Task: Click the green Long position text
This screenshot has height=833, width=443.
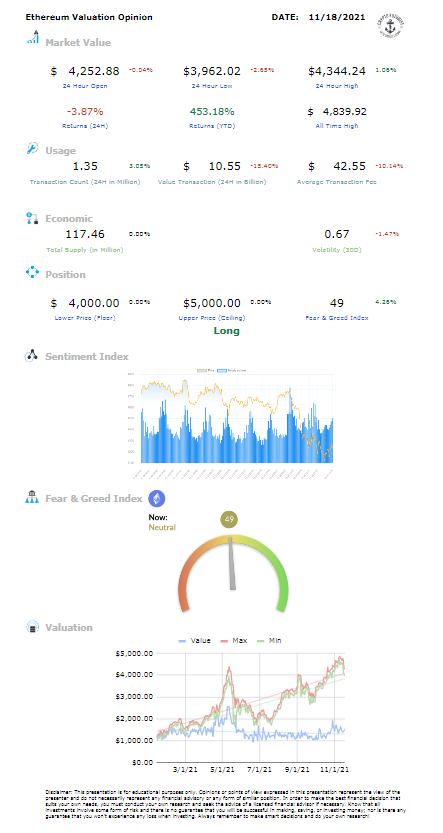Action: (x=227, y=331)
